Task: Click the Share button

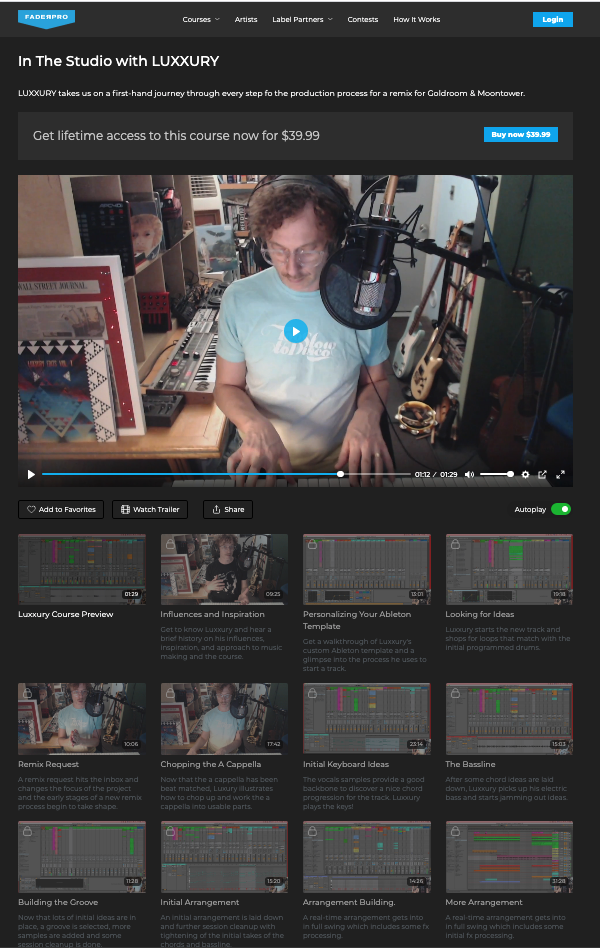Action: coord(228,510)
